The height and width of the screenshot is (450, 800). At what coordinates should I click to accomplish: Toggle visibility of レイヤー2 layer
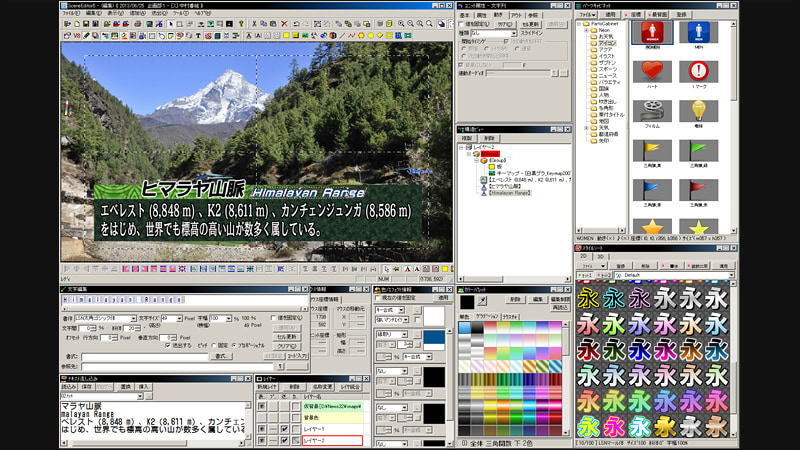coord(262,440)
